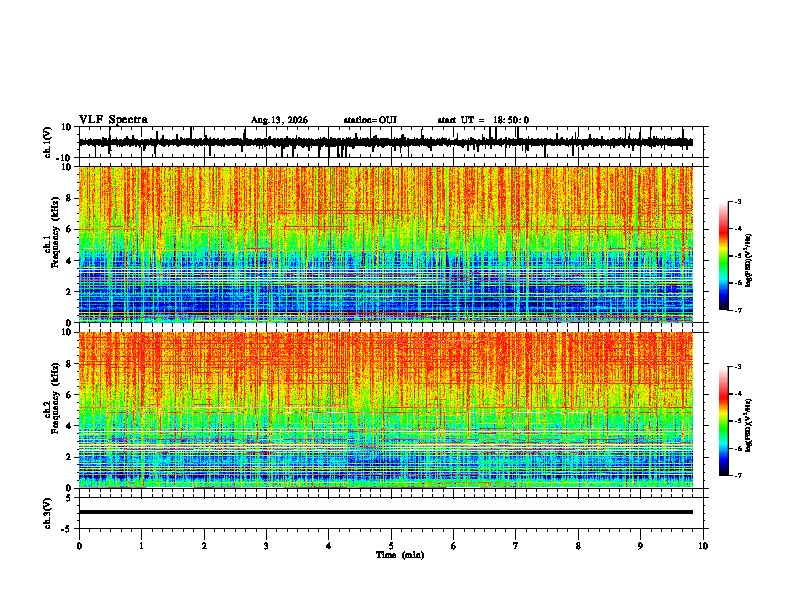This screenshot has height=612, width=792.
Task: Click time axis tick label "0"
Action: coord(79,546)
